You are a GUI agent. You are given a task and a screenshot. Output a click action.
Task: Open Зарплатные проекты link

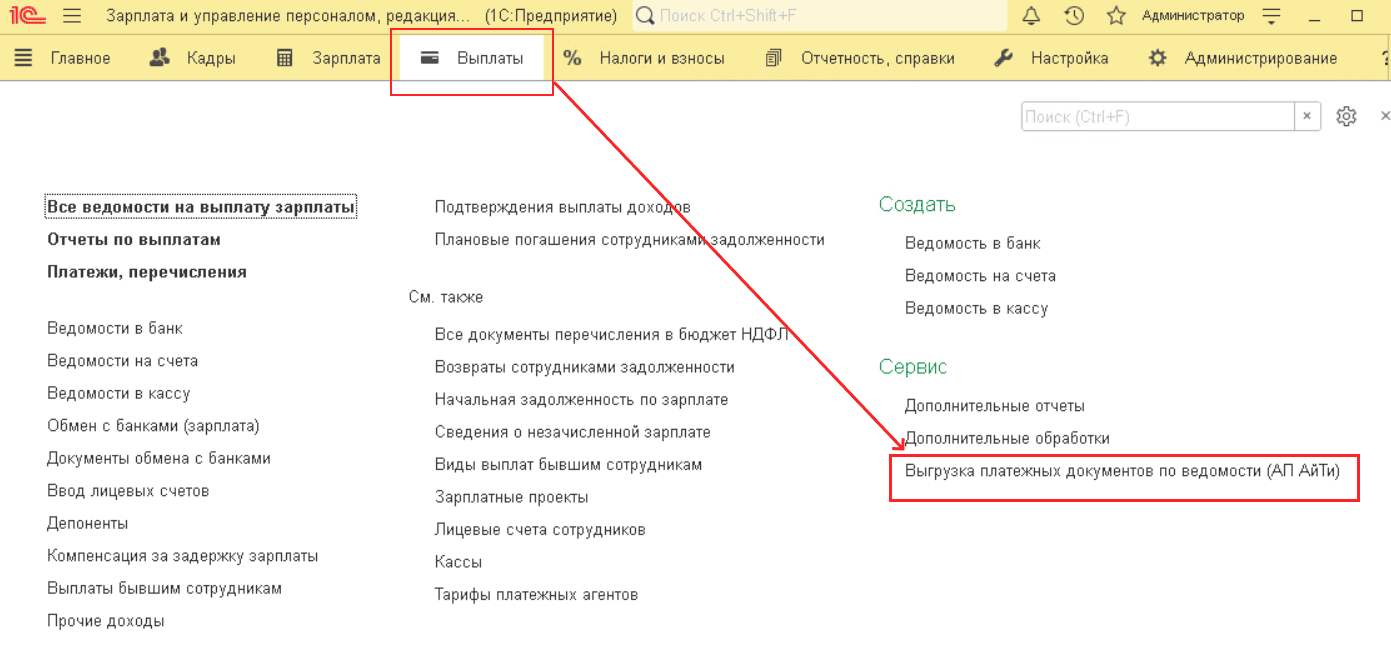click(x=511, y=497)
